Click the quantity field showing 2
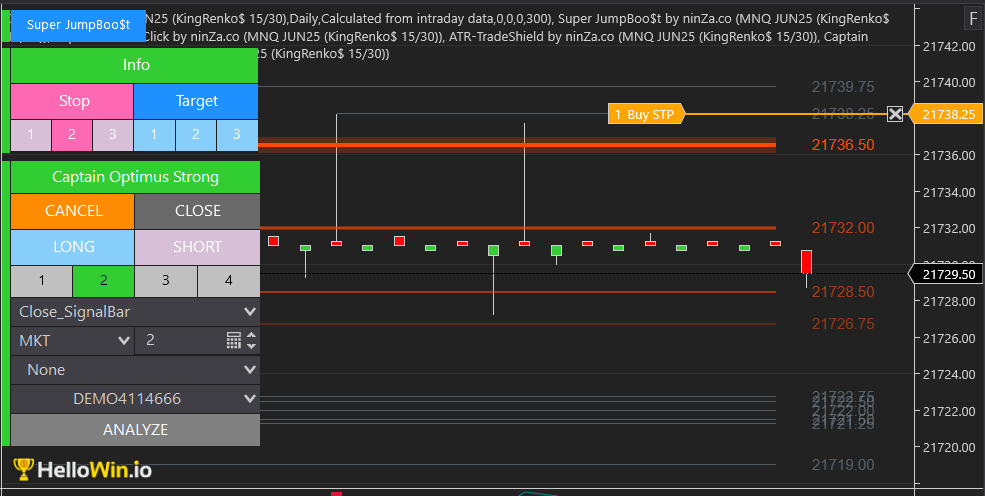 pyautogui.click(x=179, y=340)
